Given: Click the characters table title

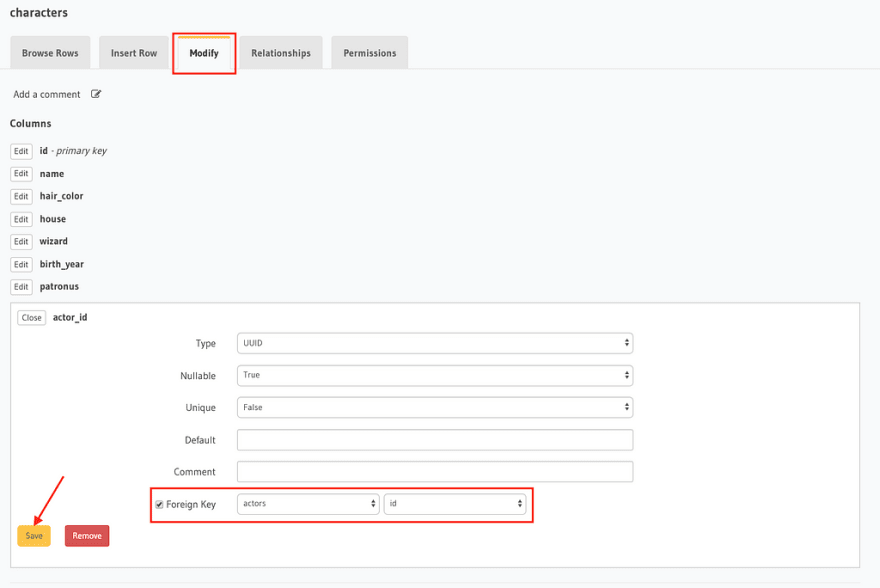Looking at the screenshot, I should tap(39, 13).
